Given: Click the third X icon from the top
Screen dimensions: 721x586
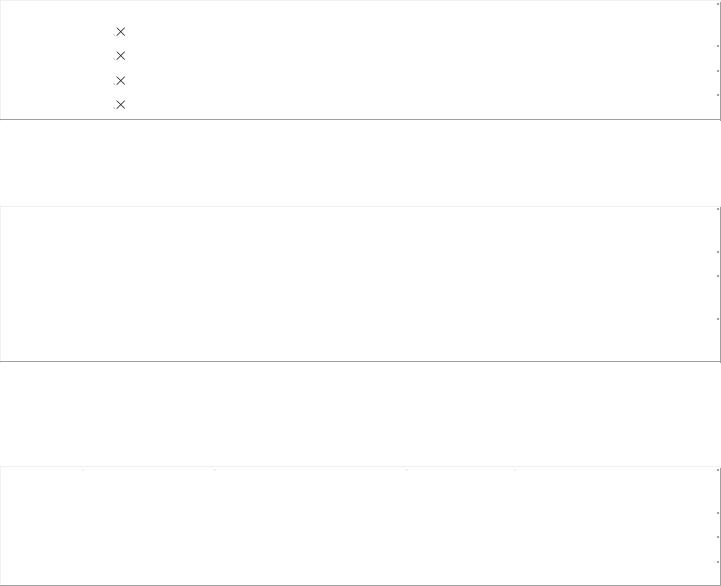Looking at the screenshot, I should (120, 80).
